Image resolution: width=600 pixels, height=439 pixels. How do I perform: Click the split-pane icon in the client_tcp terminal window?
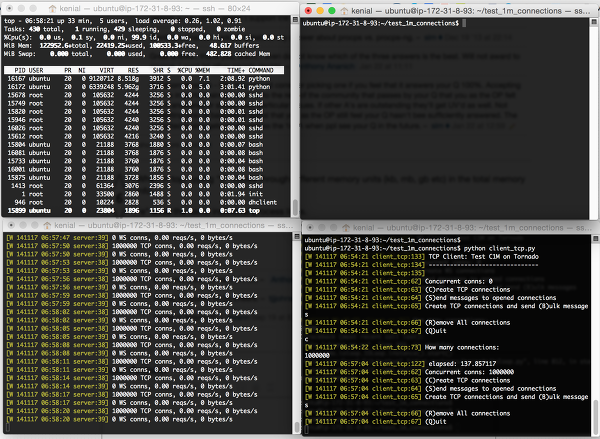click(595, 238)
